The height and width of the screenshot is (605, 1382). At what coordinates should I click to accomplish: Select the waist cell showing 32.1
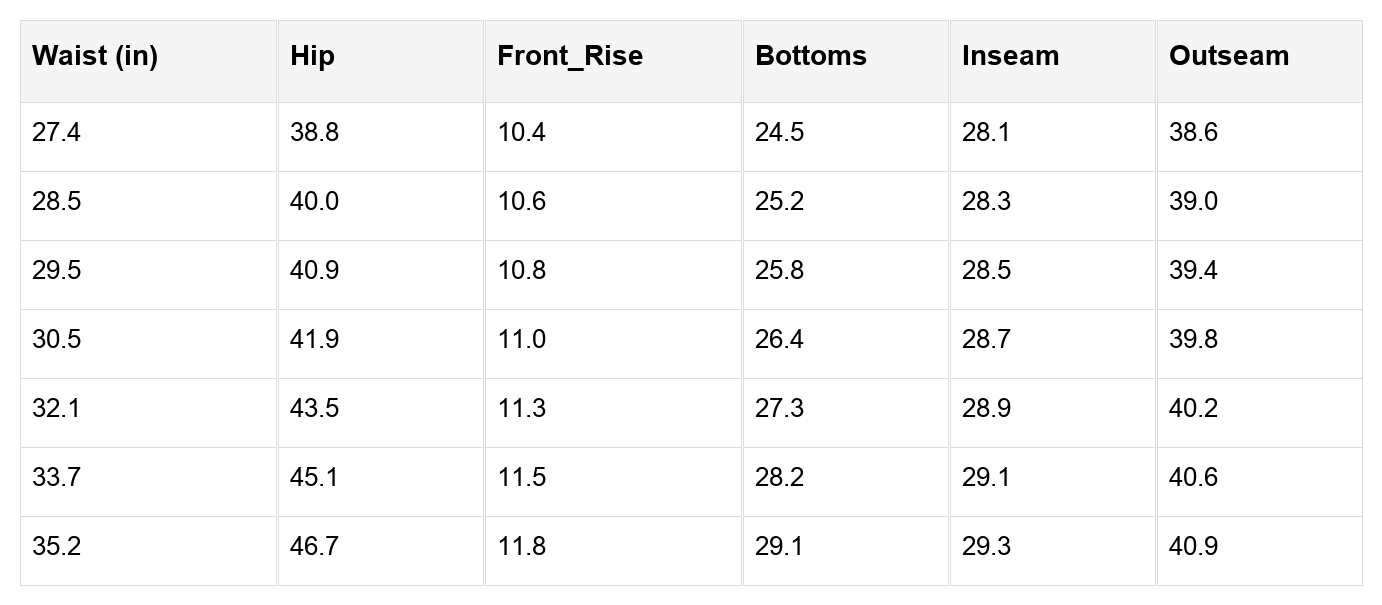[56, 409]
